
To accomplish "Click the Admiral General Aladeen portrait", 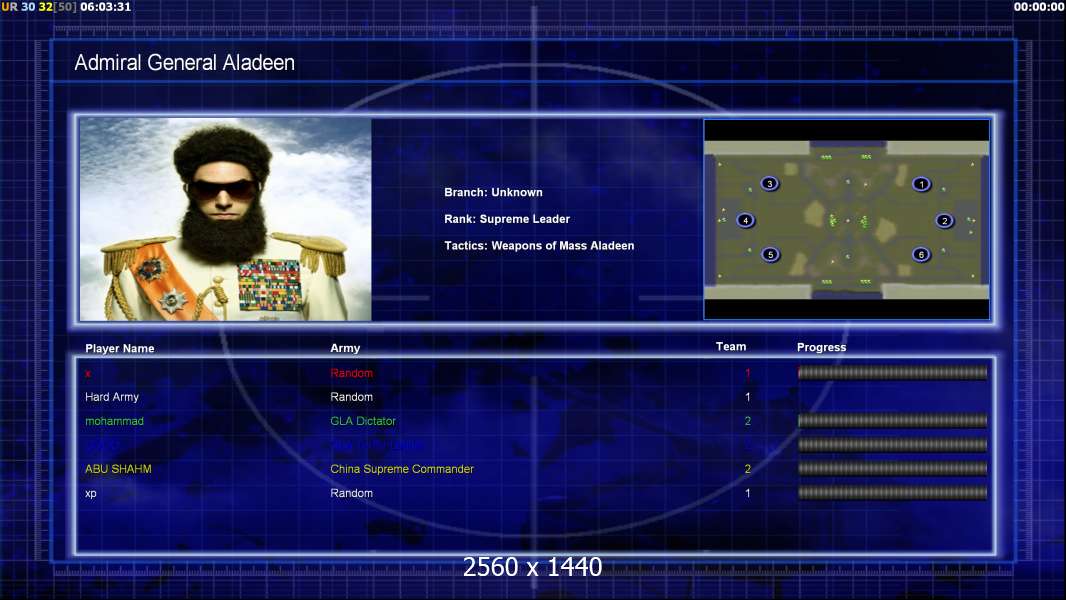I will coord(225,219).
